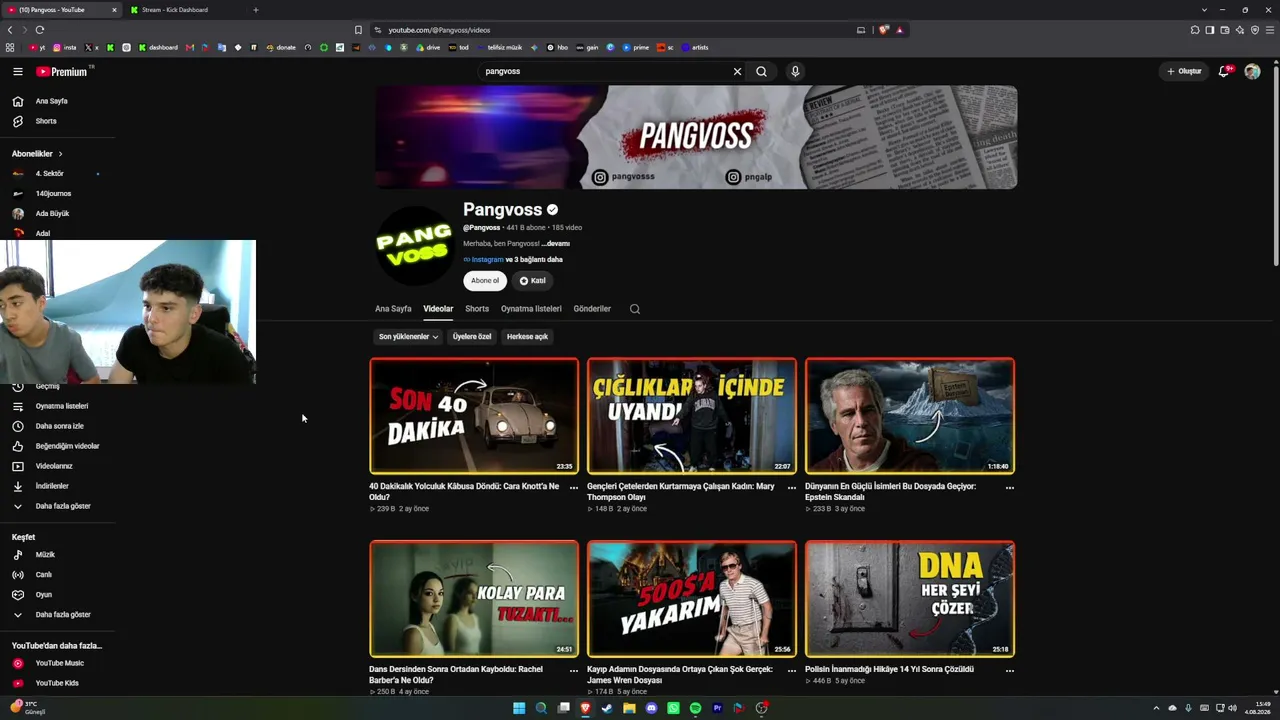Open a new browser tab
Viewport: 1280px width, 720px height.
(255, 10)
